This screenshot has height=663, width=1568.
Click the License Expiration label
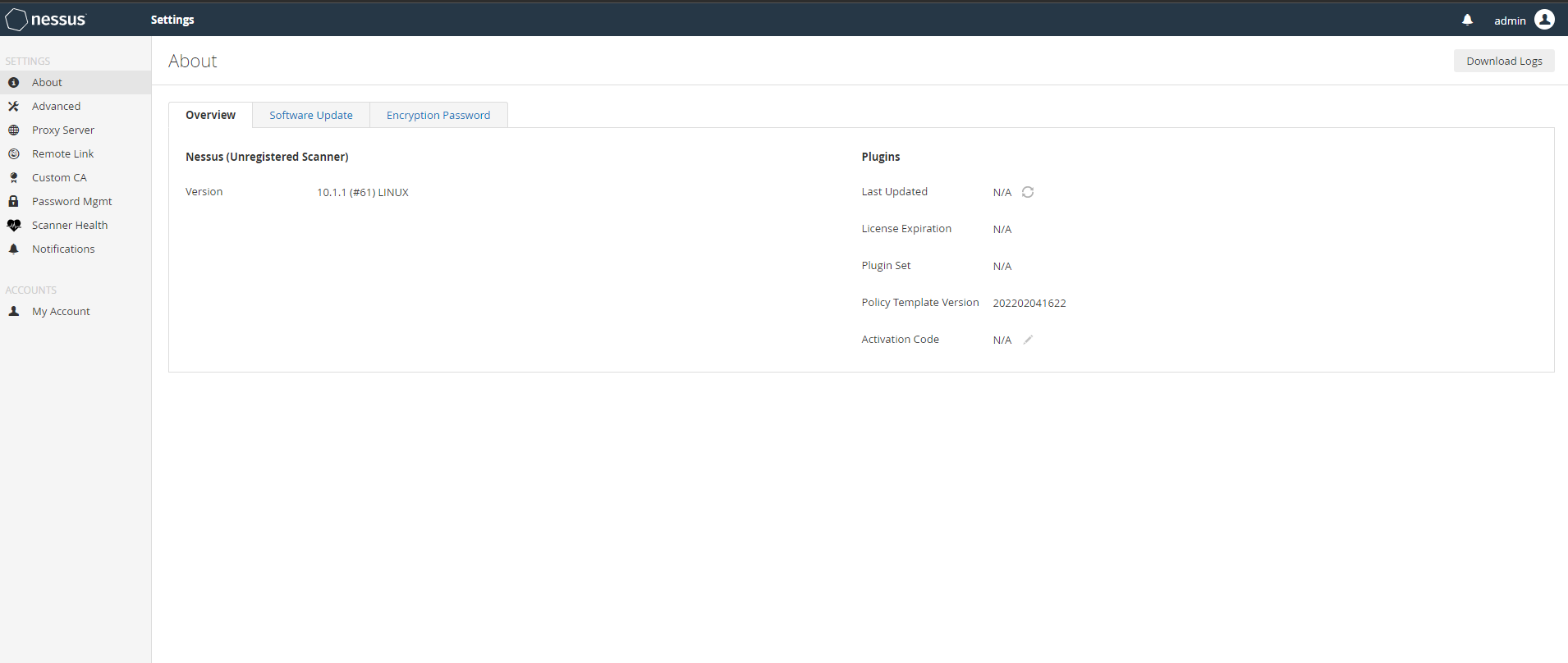(x=906, y=229)
